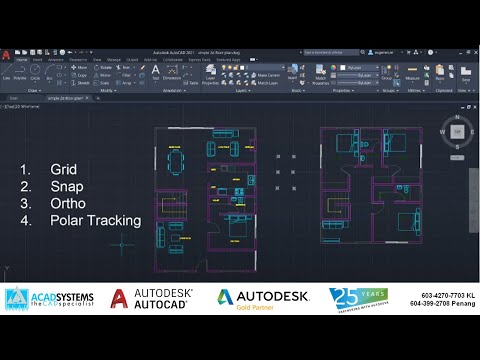Viewport: 480px width, 360px height.
Task: Toggle layer on/off lightbulb icon
Action: pos(224,67)
